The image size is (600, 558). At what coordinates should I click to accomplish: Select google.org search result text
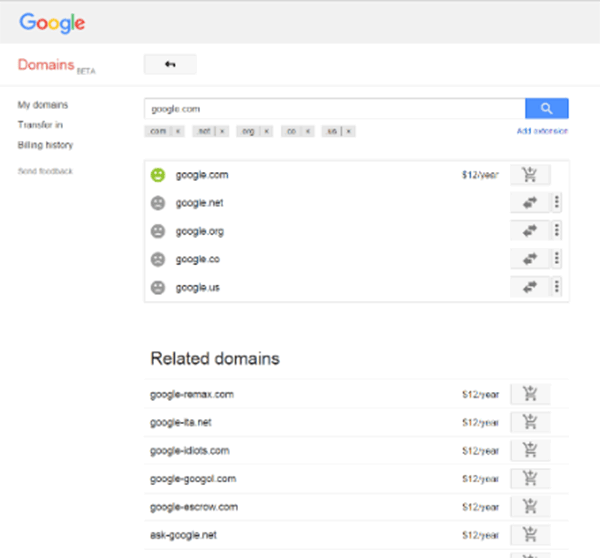pyautogui.click(x=200, y=232)
